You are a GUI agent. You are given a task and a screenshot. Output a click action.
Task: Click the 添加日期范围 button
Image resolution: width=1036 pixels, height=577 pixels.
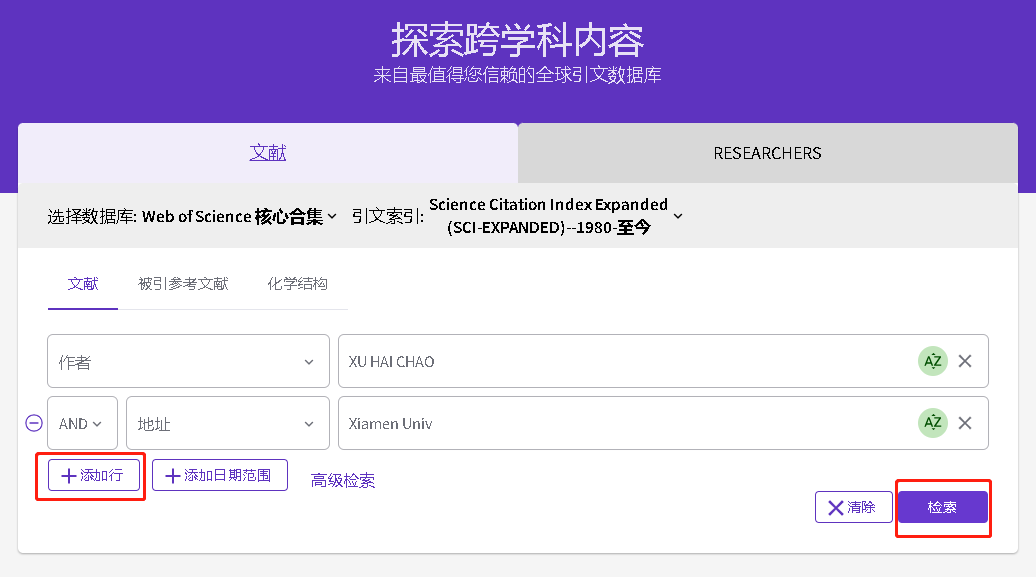(x=219, y=476)
